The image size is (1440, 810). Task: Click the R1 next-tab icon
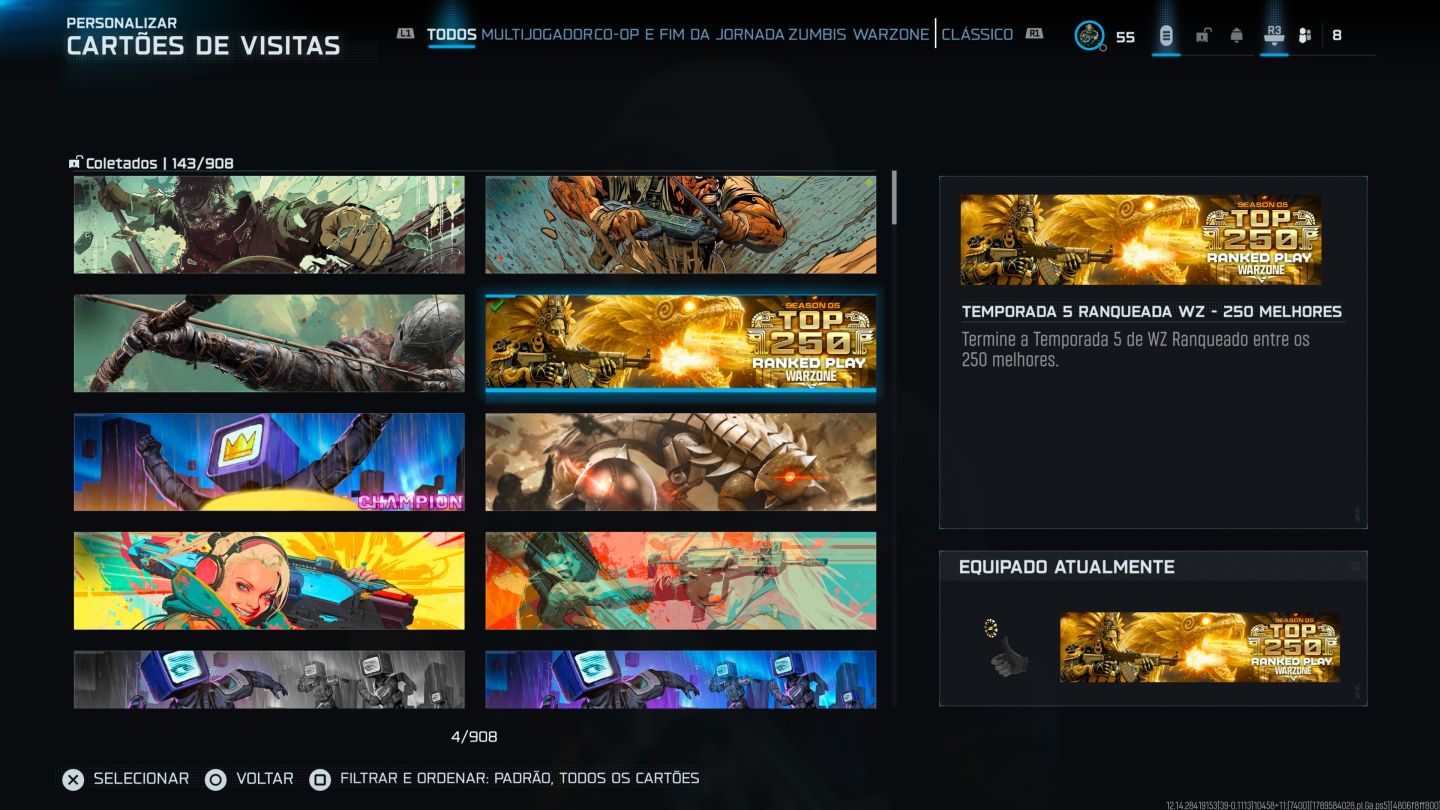(1034, 34)
